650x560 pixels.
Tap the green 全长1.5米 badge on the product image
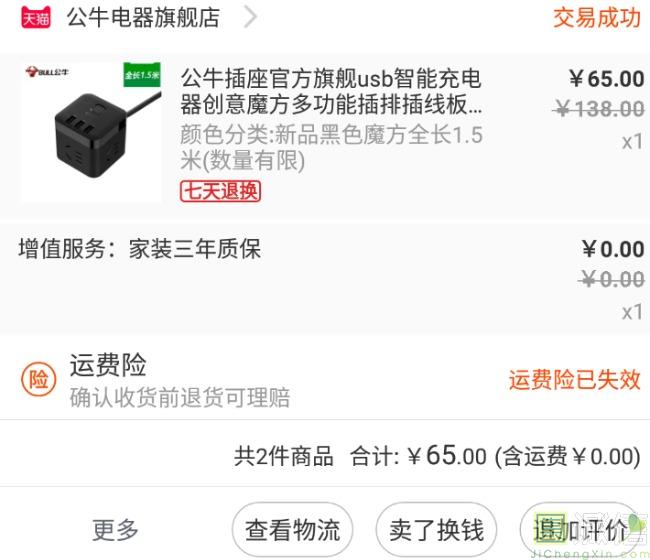coord(142,75)
